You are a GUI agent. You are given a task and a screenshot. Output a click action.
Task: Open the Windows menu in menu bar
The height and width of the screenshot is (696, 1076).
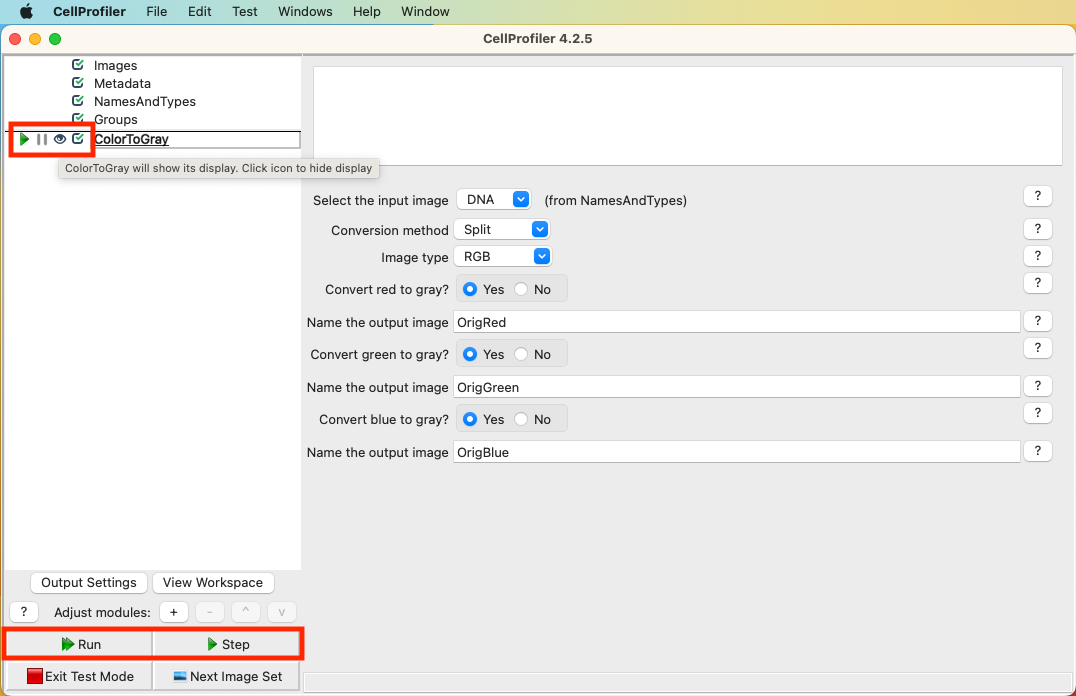[x=305, y=12]
